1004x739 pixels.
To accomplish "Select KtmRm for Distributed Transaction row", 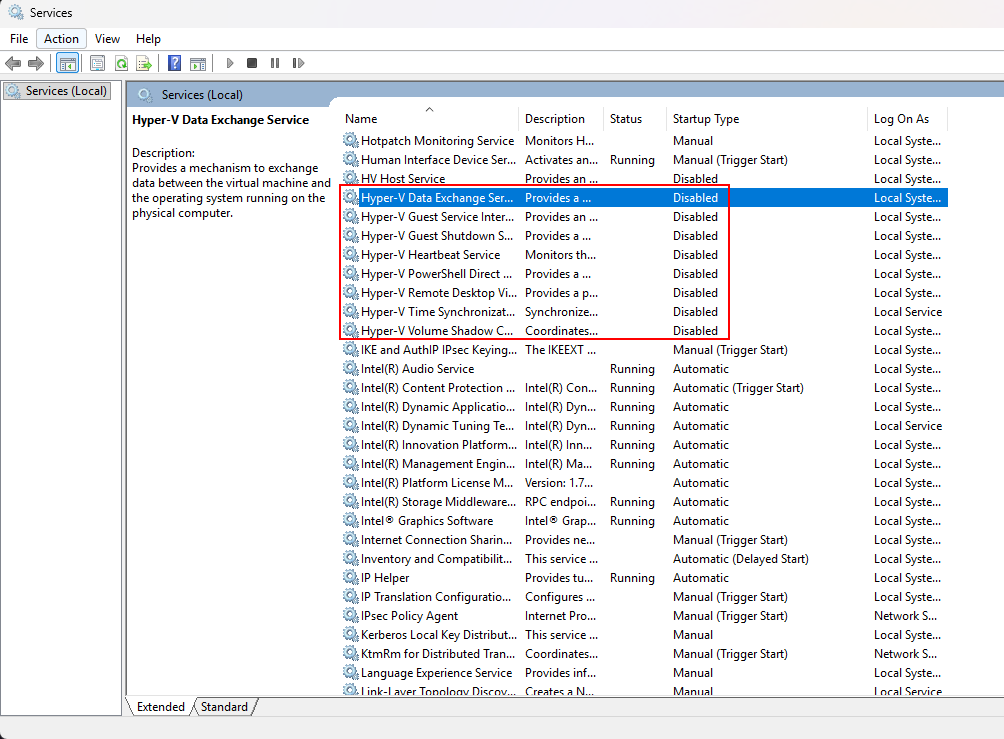I will 644,653.
